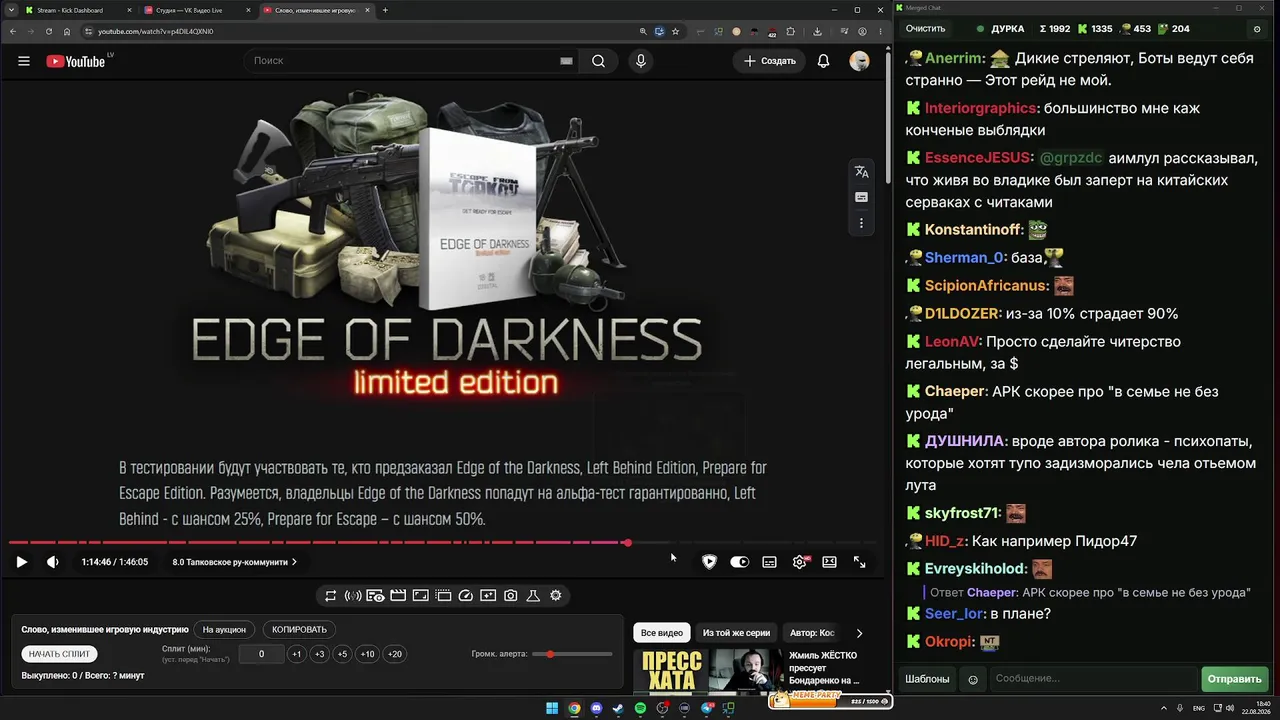The image size is (1280, 720).
Task: Open extension toolbar gear settings
Action: pos(556,596)
